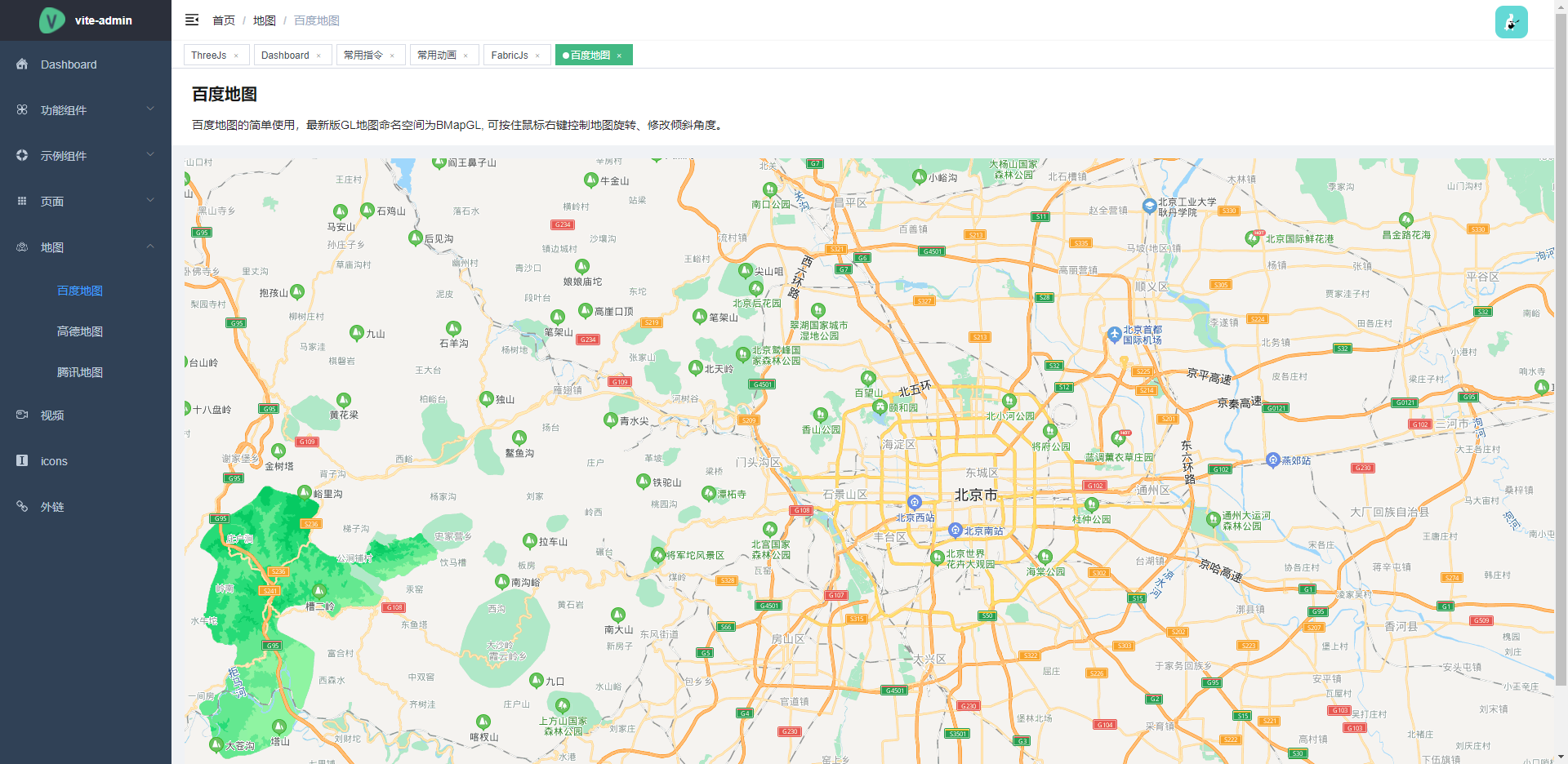Click the 地图 breadcrumb
The width and height of the screenshot is (1568, 764).
265,20
